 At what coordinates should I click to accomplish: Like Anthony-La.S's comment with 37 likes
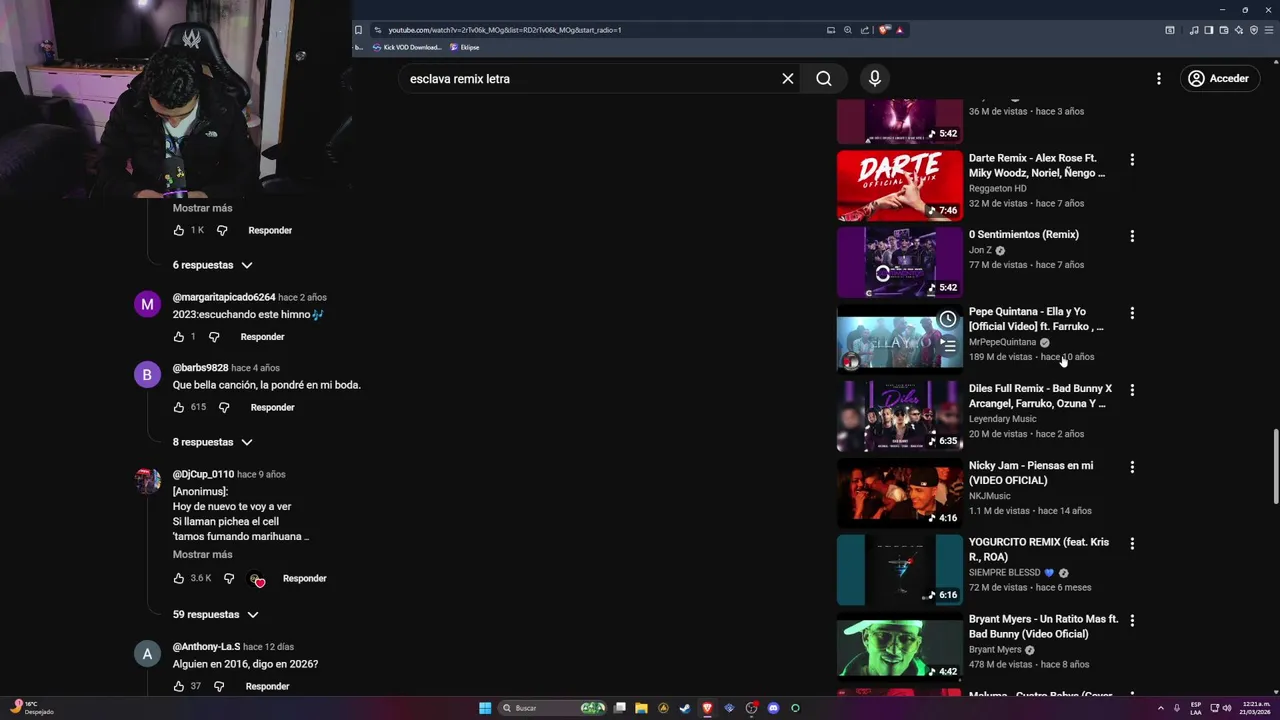click(179, 686)
